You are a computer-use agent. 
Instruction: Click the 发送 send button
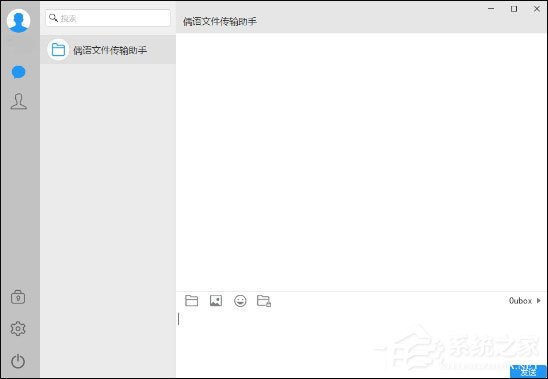point(528,372)
